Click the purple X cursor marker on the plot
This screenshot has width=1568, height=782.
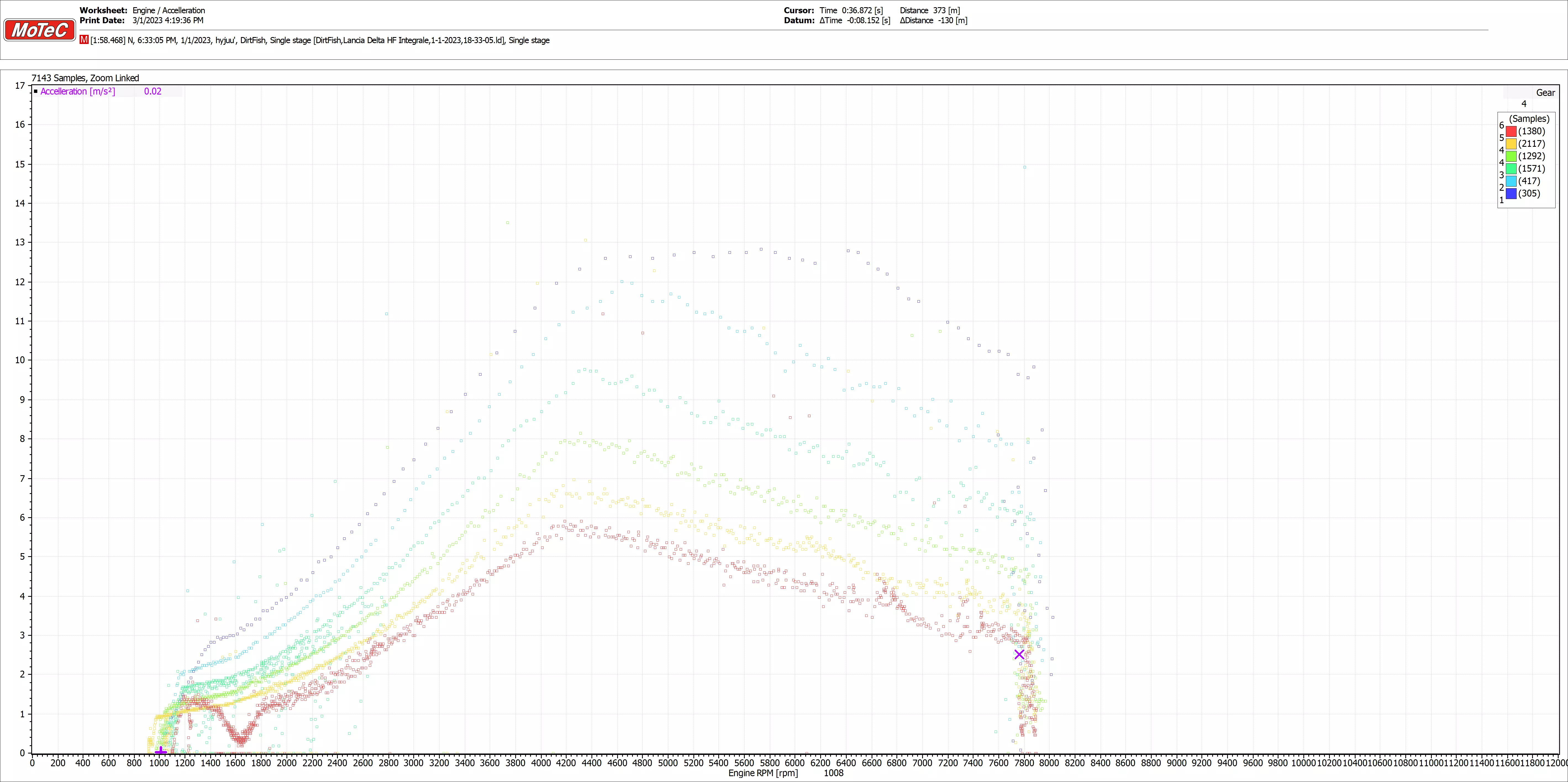click(1019, 655)
